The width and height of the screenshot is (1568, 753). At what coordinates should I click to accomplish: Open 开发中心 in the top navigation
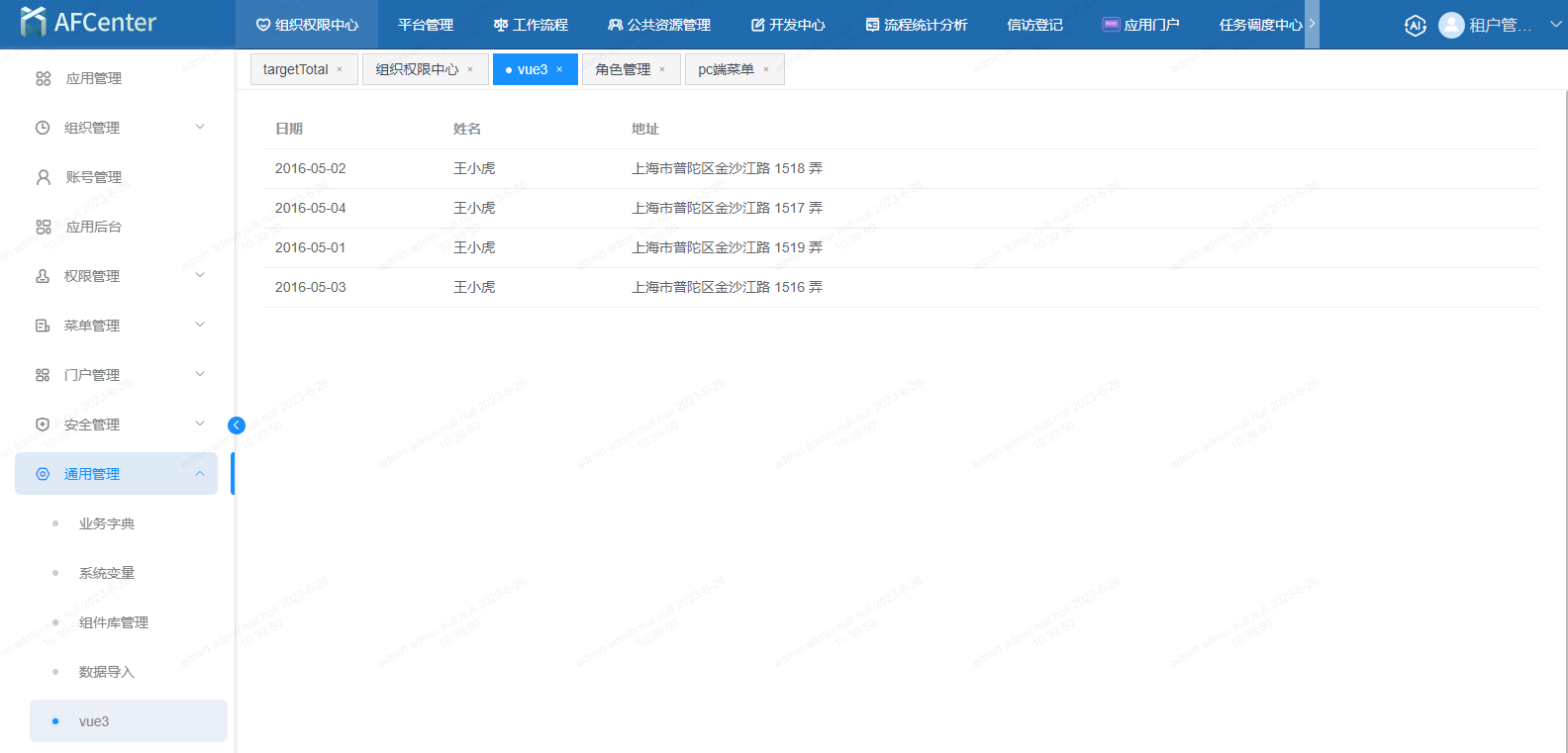[x=788, y=25]
